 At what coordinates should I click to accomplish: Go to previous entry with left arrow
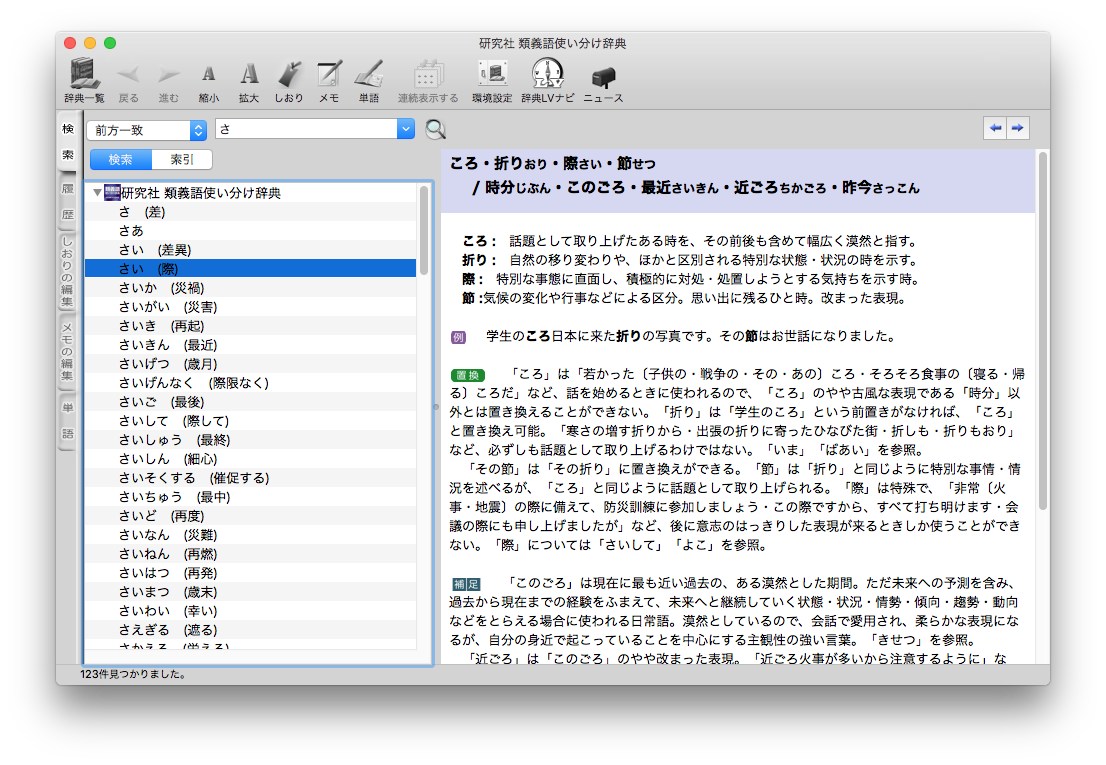pos(995,128)
